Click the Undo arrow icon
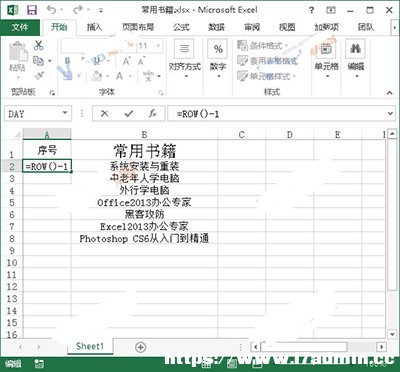 click(52, 10)
